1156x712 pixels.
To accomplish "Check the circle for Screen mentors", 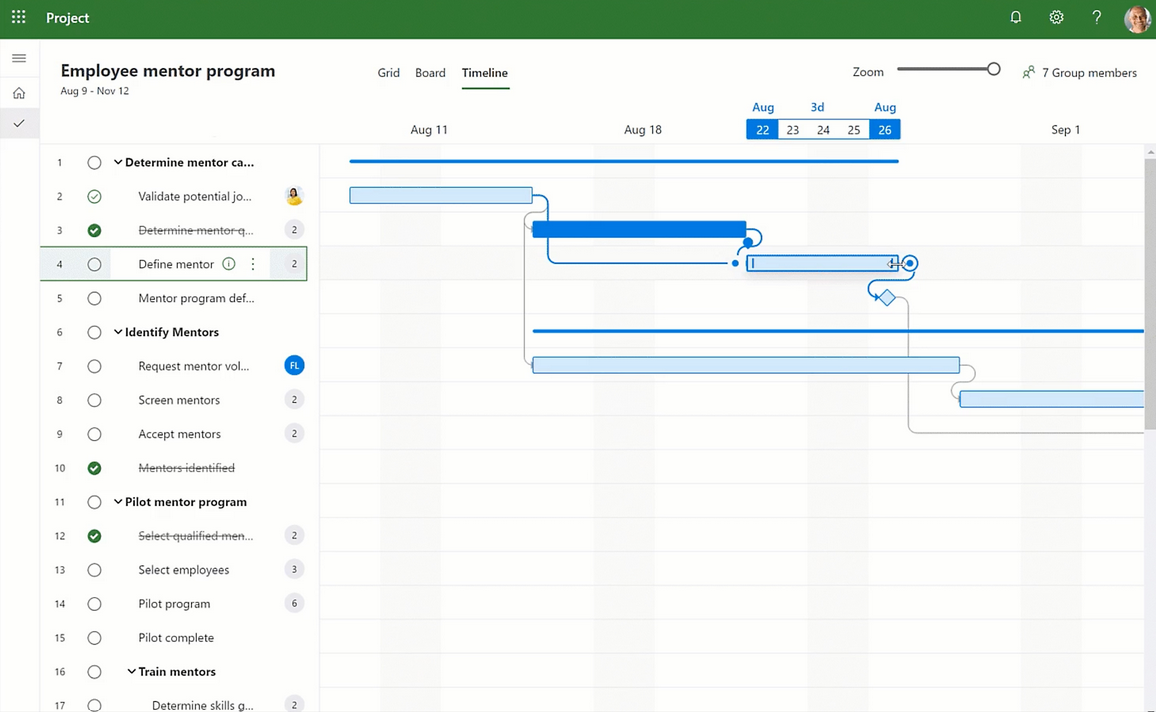I will point(94,399).
